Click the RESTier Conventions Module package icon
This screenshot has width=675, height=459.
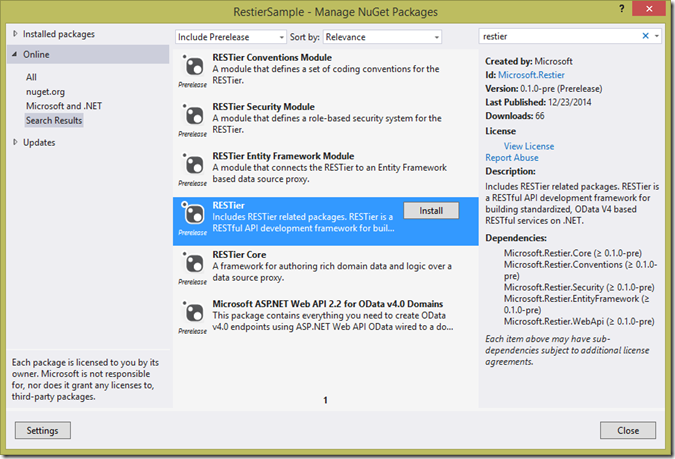click(193, 66)
